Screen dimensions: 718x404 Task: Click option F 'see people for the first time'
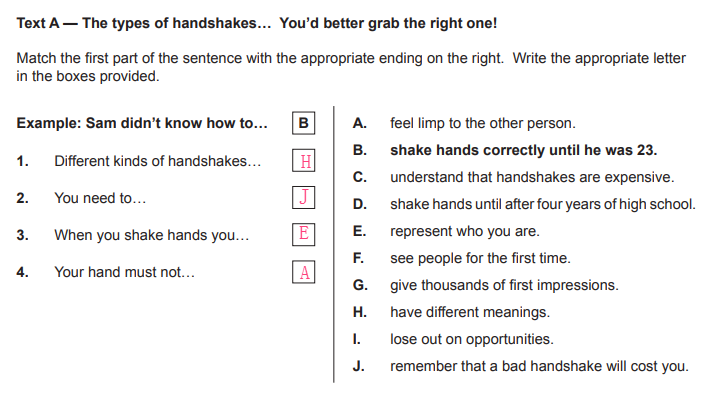pos(480,258)
